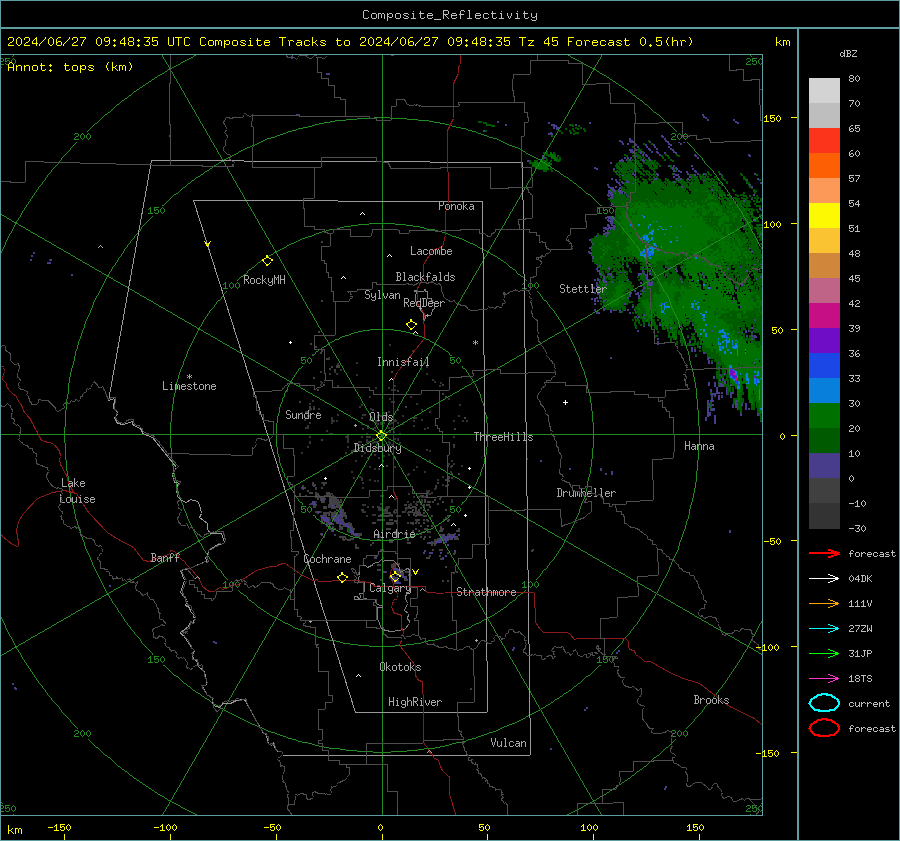Select the magenta 18TS arrow legend entry

click(824, 679)
